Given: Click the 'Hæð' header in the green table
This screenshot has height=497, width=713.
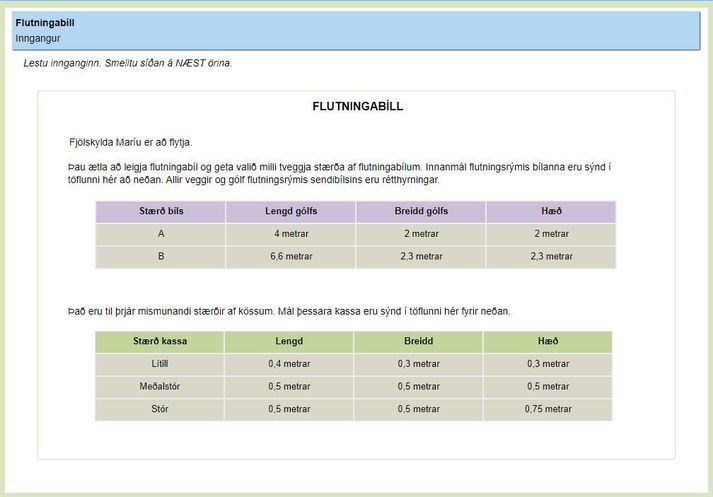Looking at the screenshot, I should (x=548, y=341).
